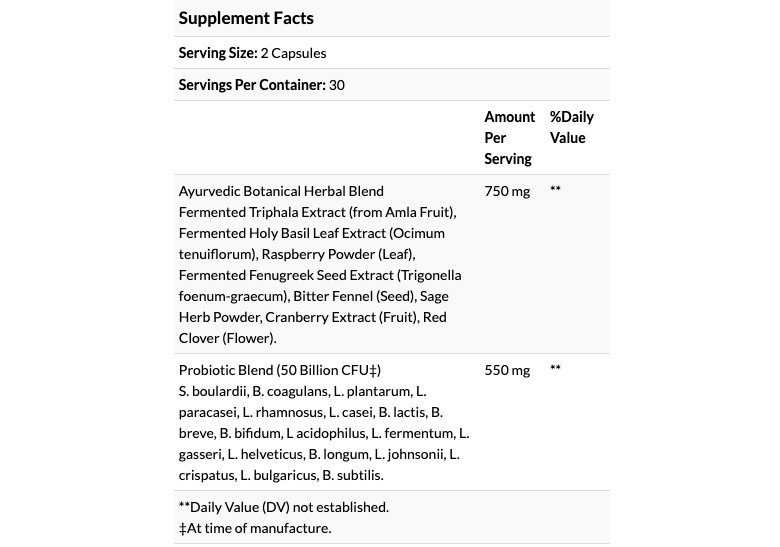Click the At time of manufacture footnote
This screenshot has width=780, height=547.
click(x=255, y=528)
